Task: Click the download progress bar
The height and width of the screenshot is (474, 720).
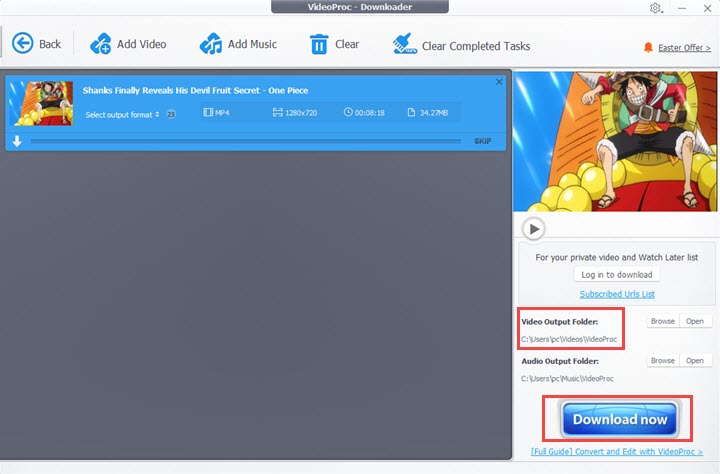Action: (246, 141)
